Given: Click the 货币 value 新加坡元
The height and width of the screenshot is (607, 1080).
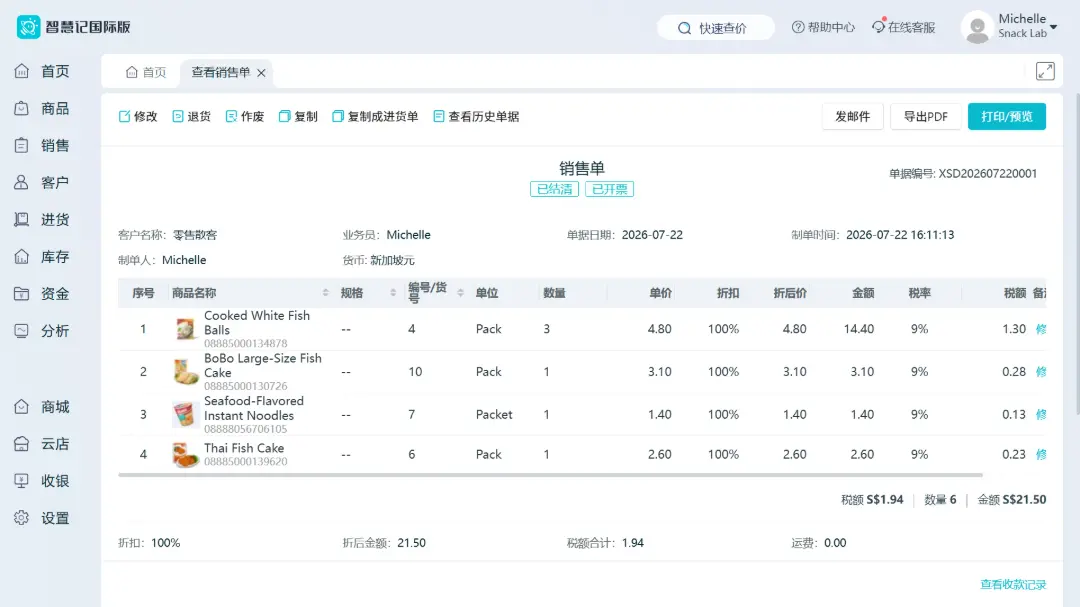Looking at the screenshot, I should click(393, 260).
